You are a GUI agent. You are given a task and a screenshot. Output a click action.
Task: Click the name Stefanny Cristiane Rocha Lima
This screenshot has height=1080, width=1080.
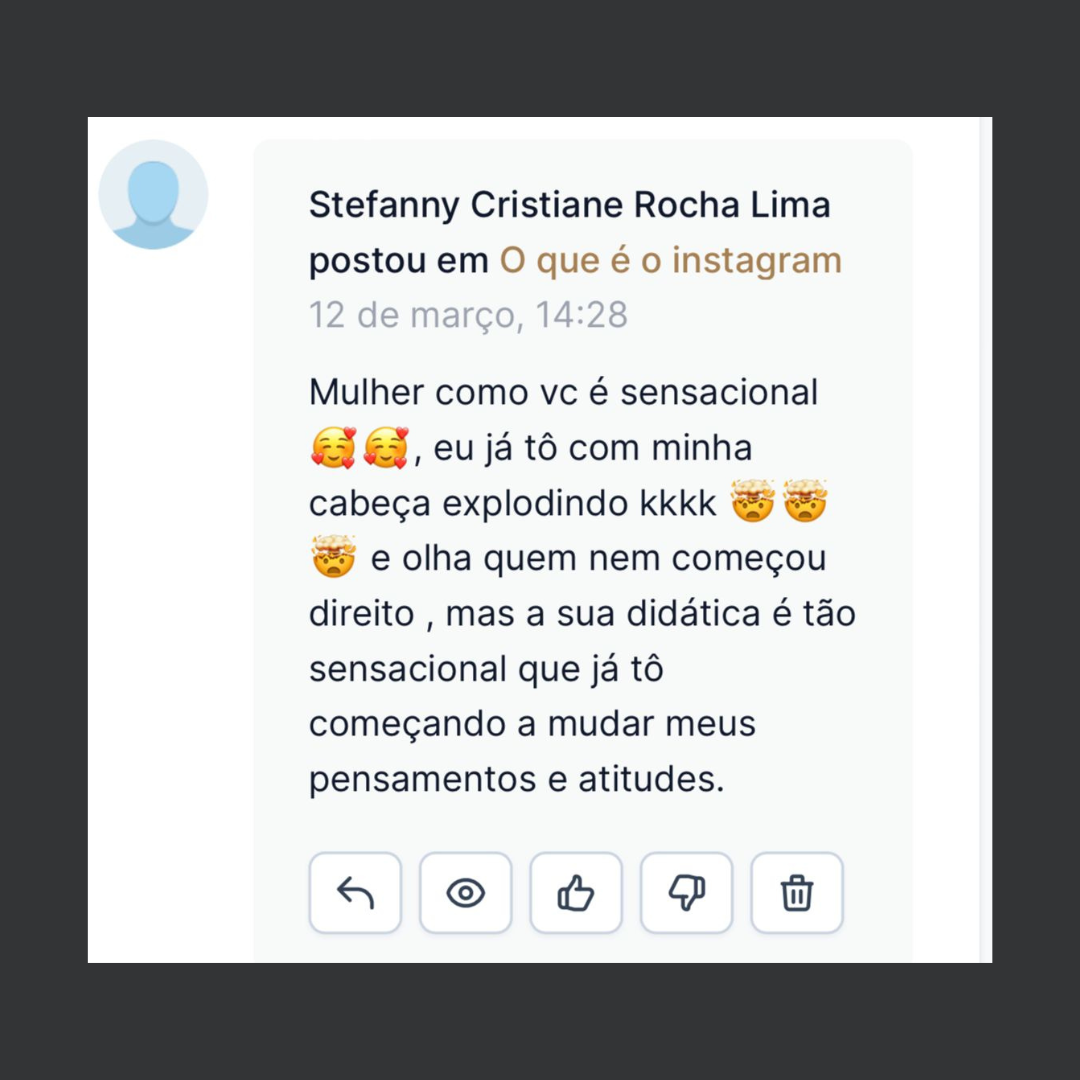tap(569, 205)
